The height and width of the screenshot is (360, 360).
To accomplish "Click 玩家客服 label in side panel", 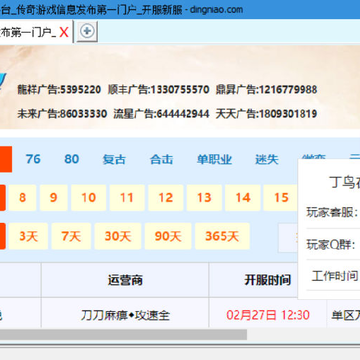I will 332,212.
